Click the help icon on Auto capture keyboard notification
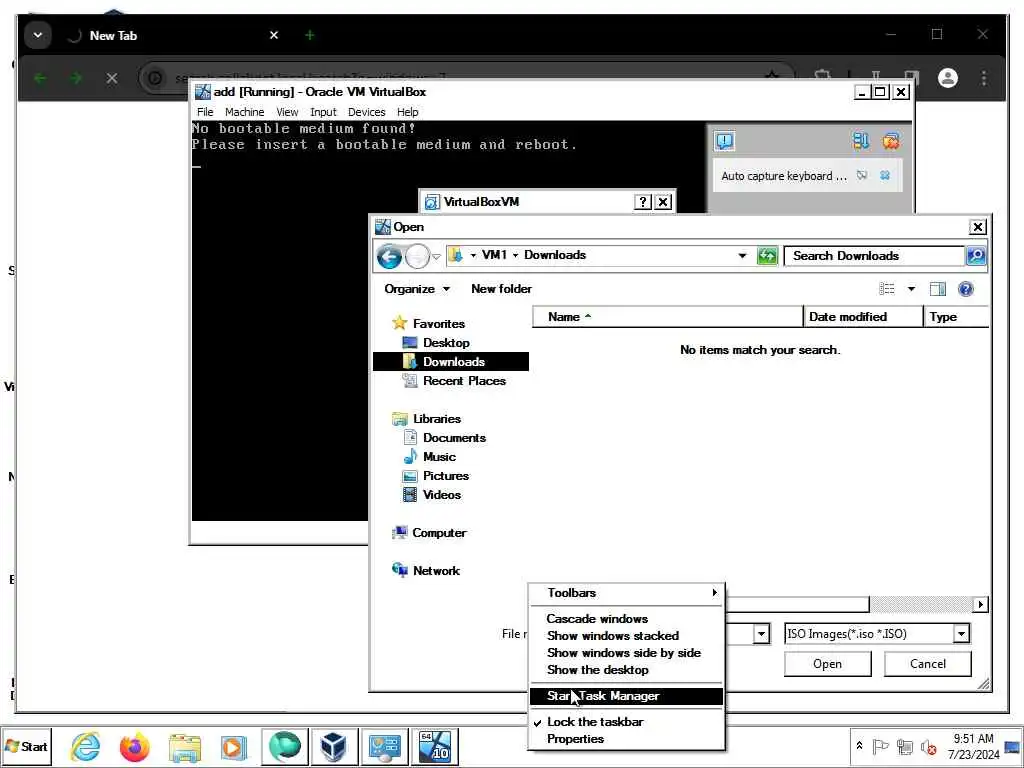Viewport: 1024px width, 768px height. (x=862, y=175)
